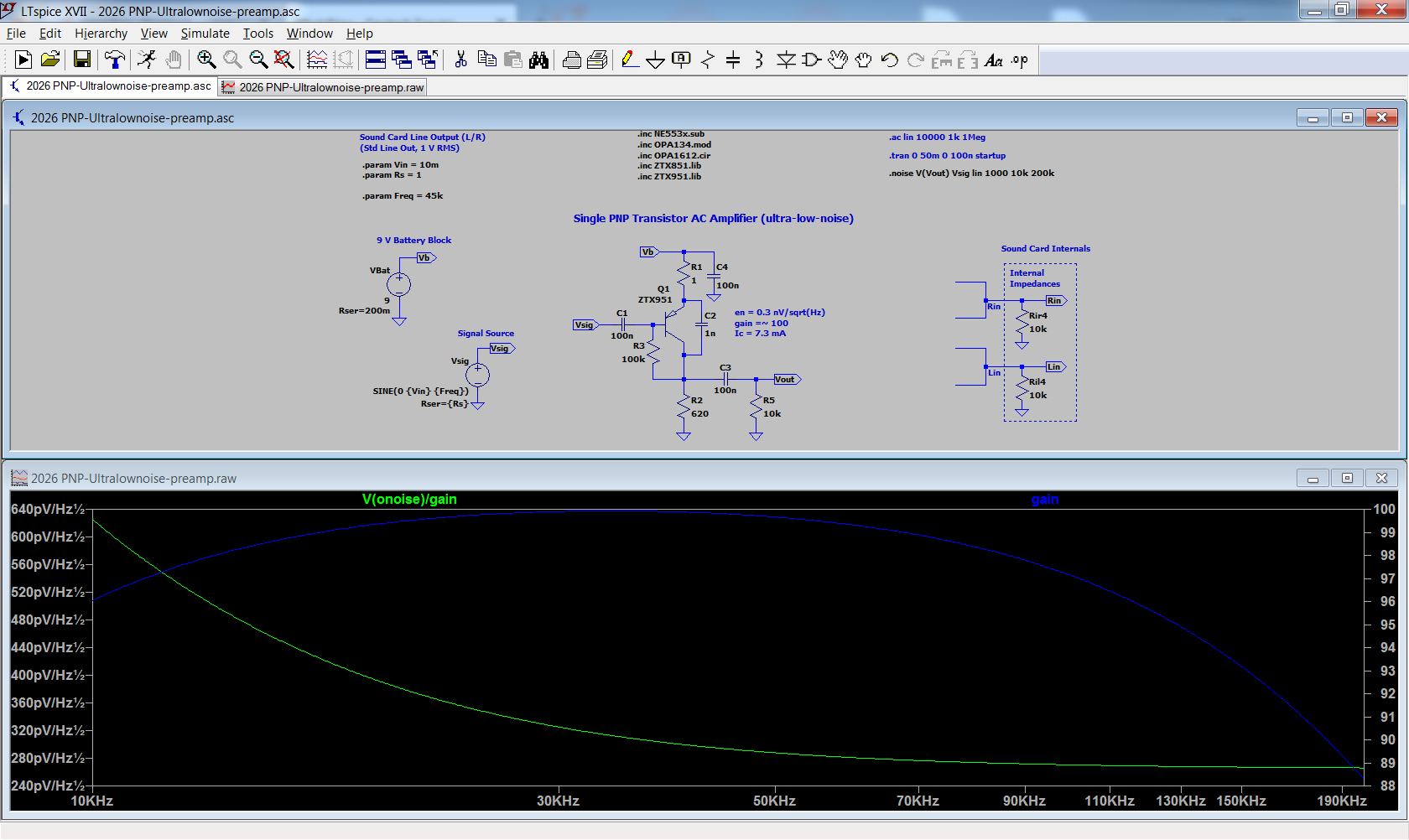This screenshot has height=840, width=1409.
Task: Click the VBat voltage source symbol
Action: (399, 285)
